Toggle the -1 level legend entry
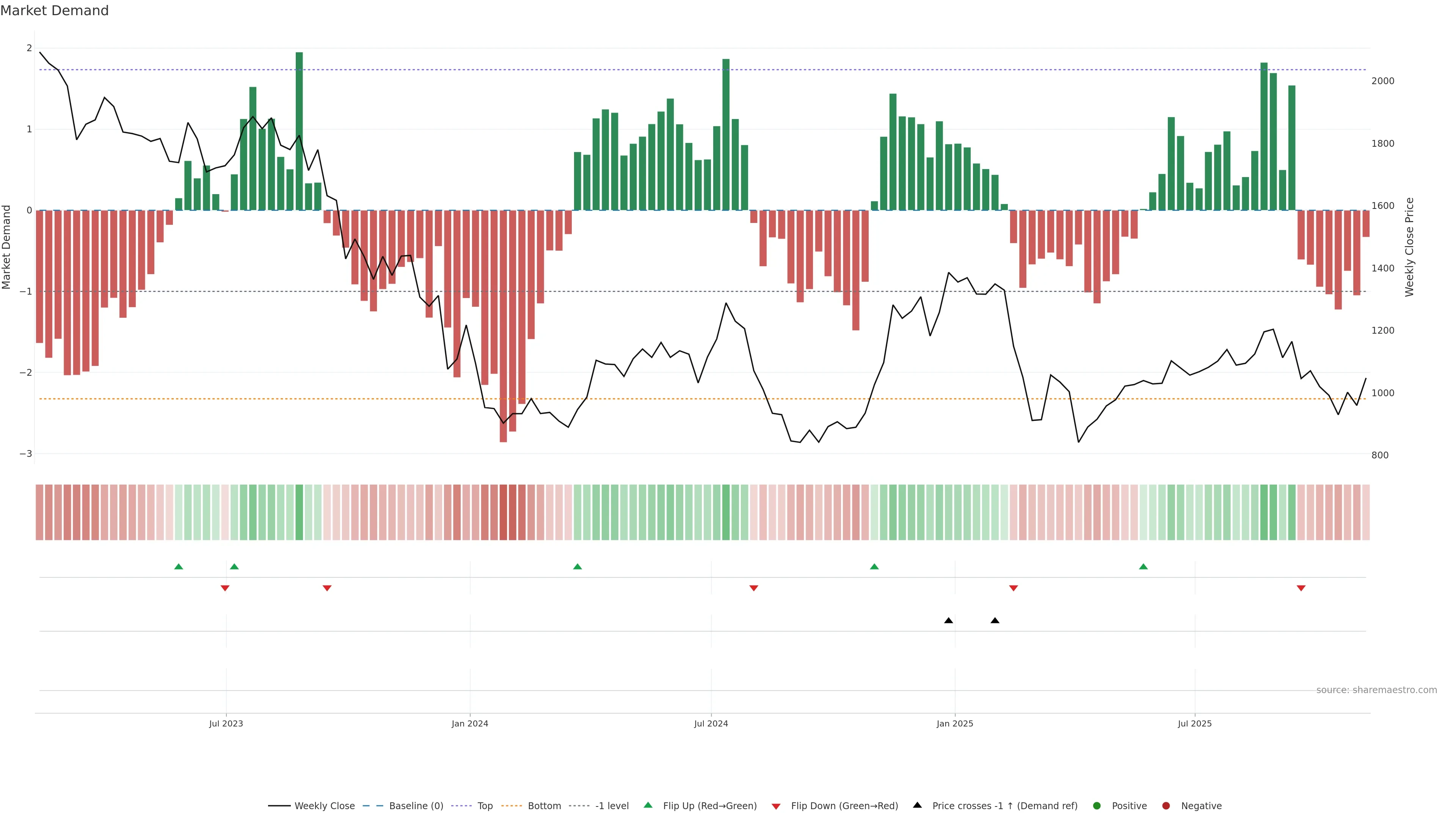 (x=612, y=805)
